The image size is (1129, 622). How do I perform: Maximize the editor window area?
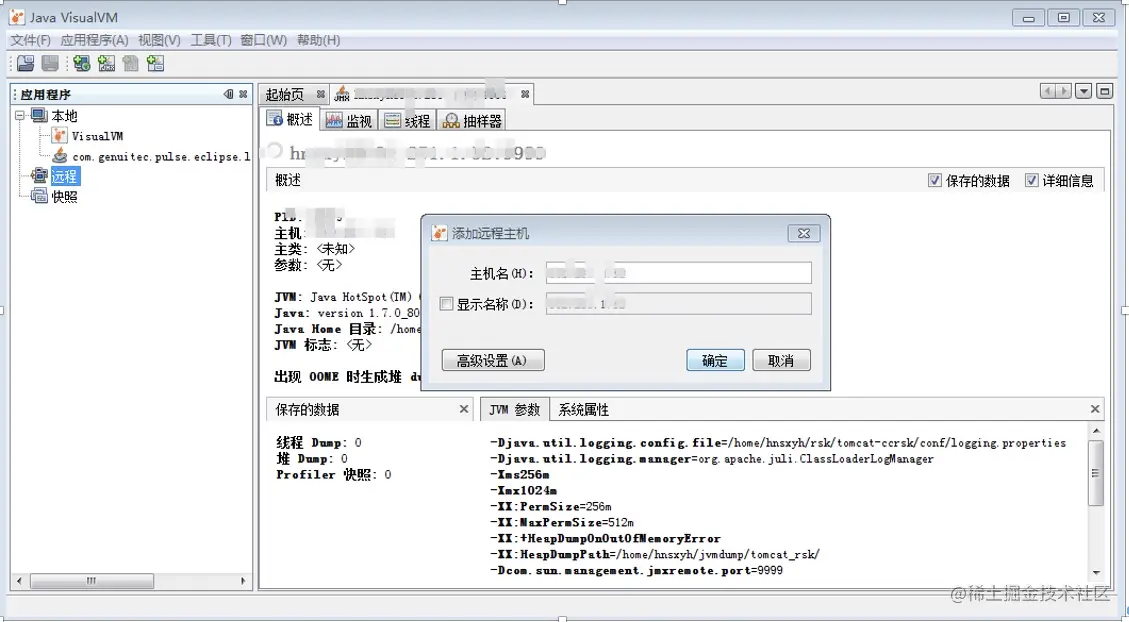click(x=1105, y=91)
